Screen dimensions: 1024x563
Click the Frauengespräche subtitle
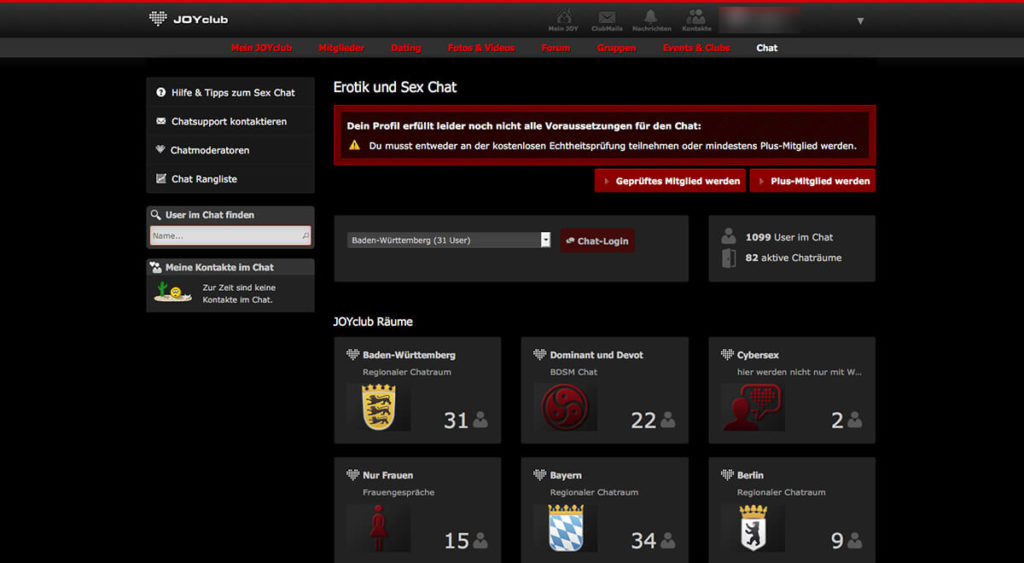point(398,492)
